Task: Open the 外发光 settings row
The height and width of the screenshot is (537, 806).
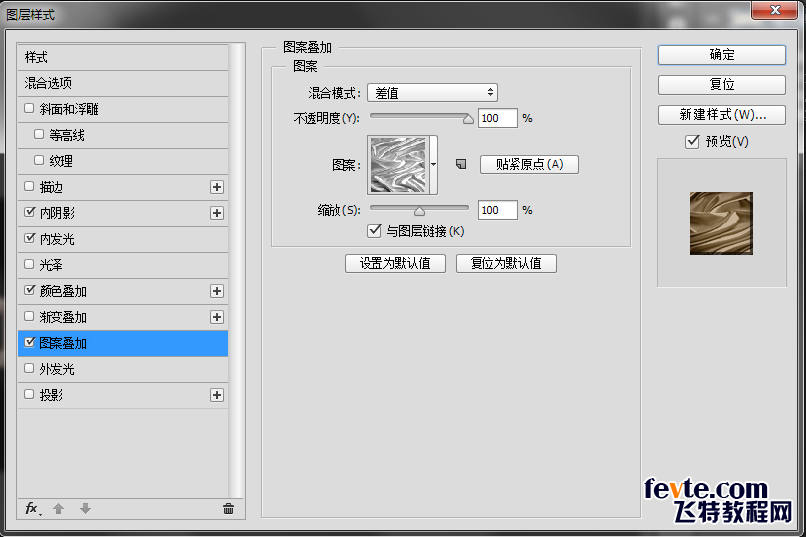Action: pos(123,369)
